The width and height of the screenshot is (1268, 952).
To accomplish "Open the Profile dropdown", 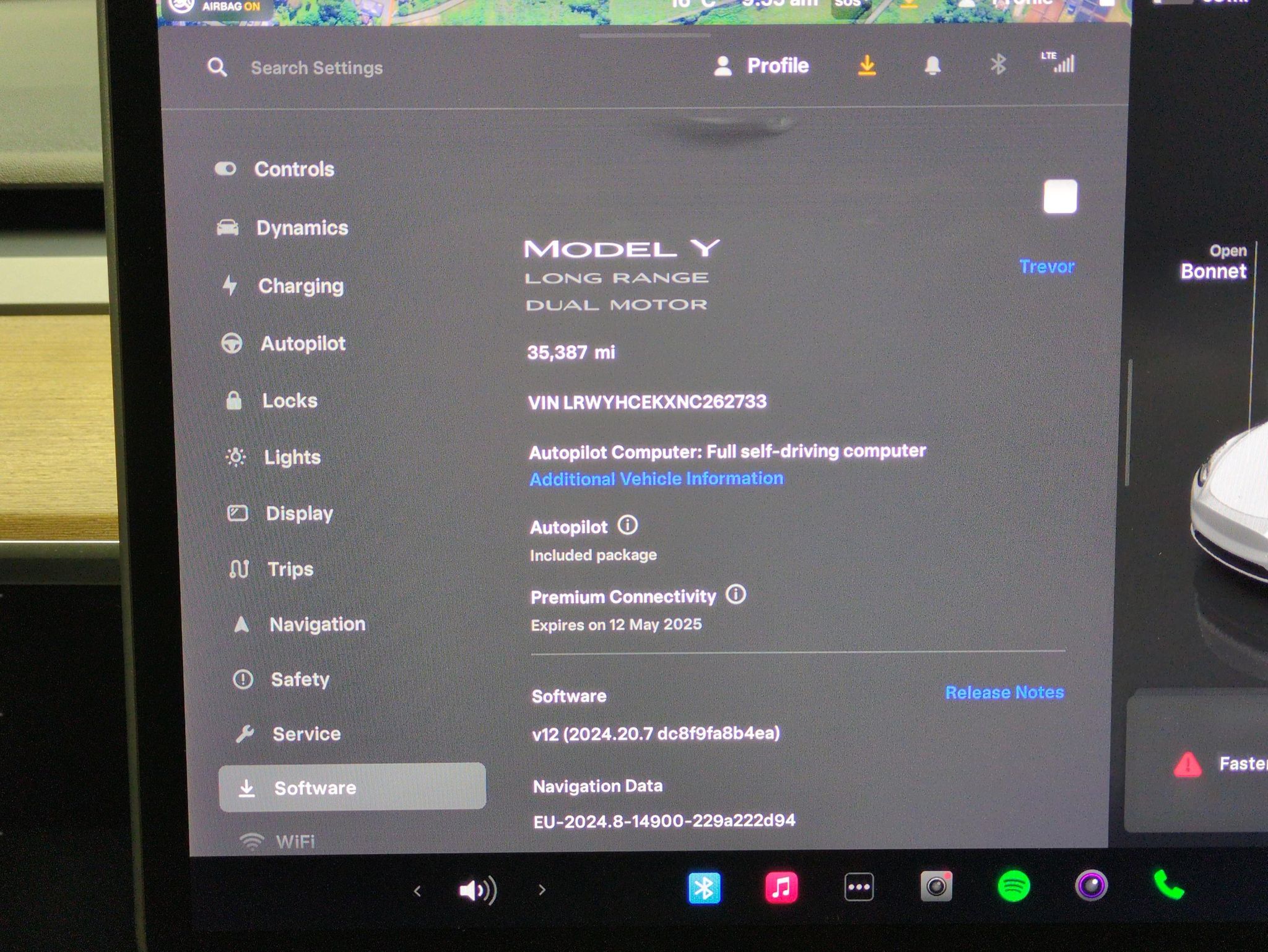I will click(761, 66).
